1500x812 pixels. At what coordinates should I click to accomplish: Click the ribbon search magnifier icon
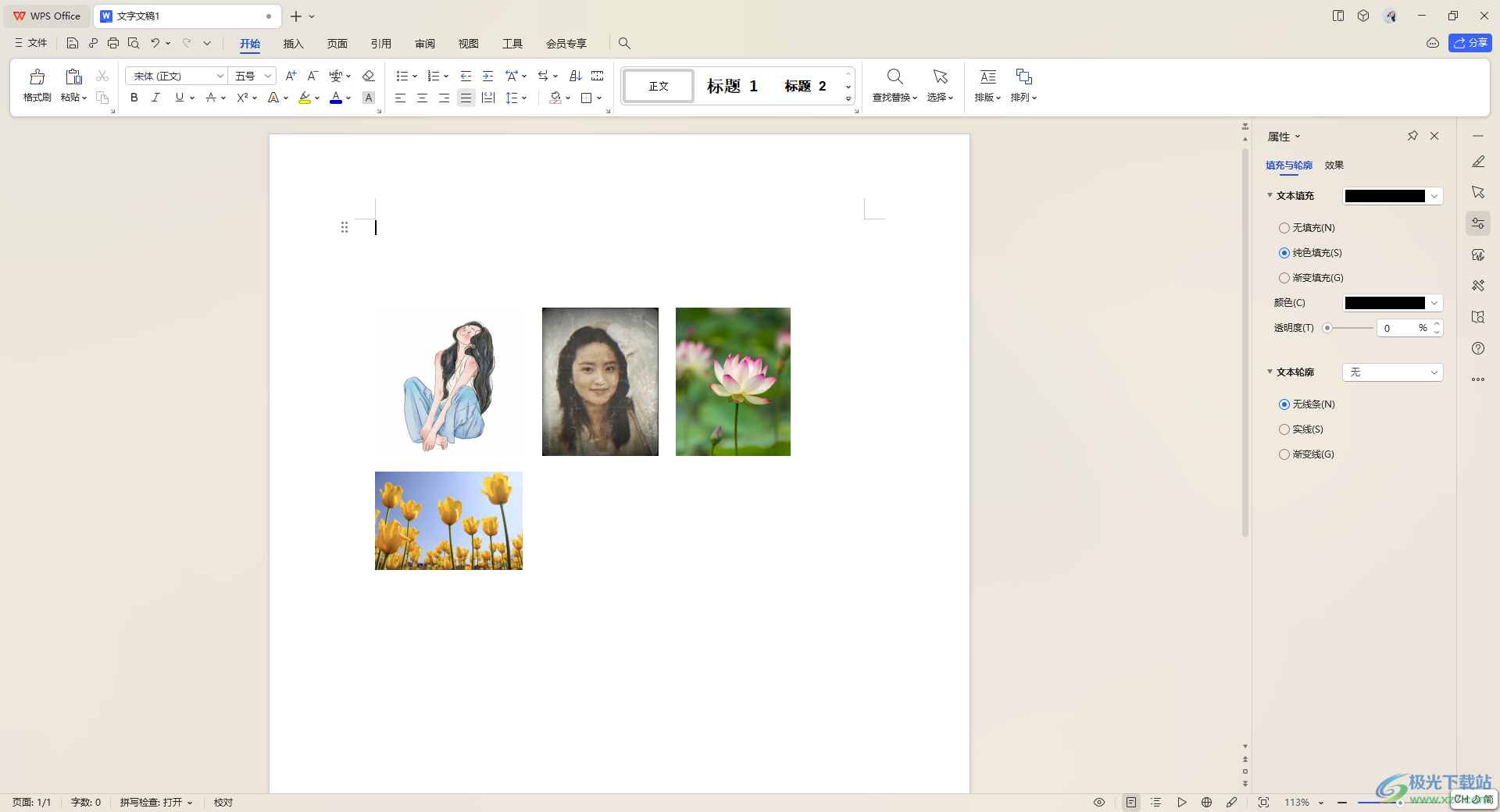(624, 43)
